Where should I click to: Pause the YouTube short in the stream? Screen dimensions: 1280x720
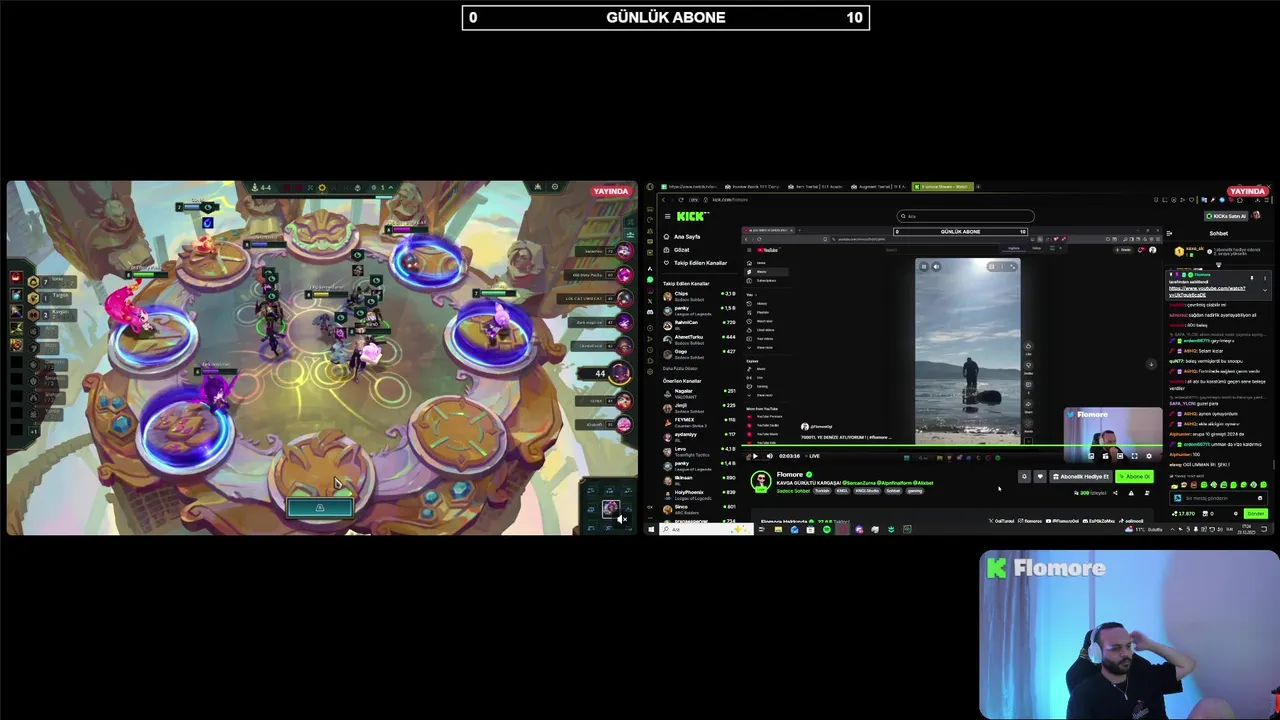[x=924, y=267]
